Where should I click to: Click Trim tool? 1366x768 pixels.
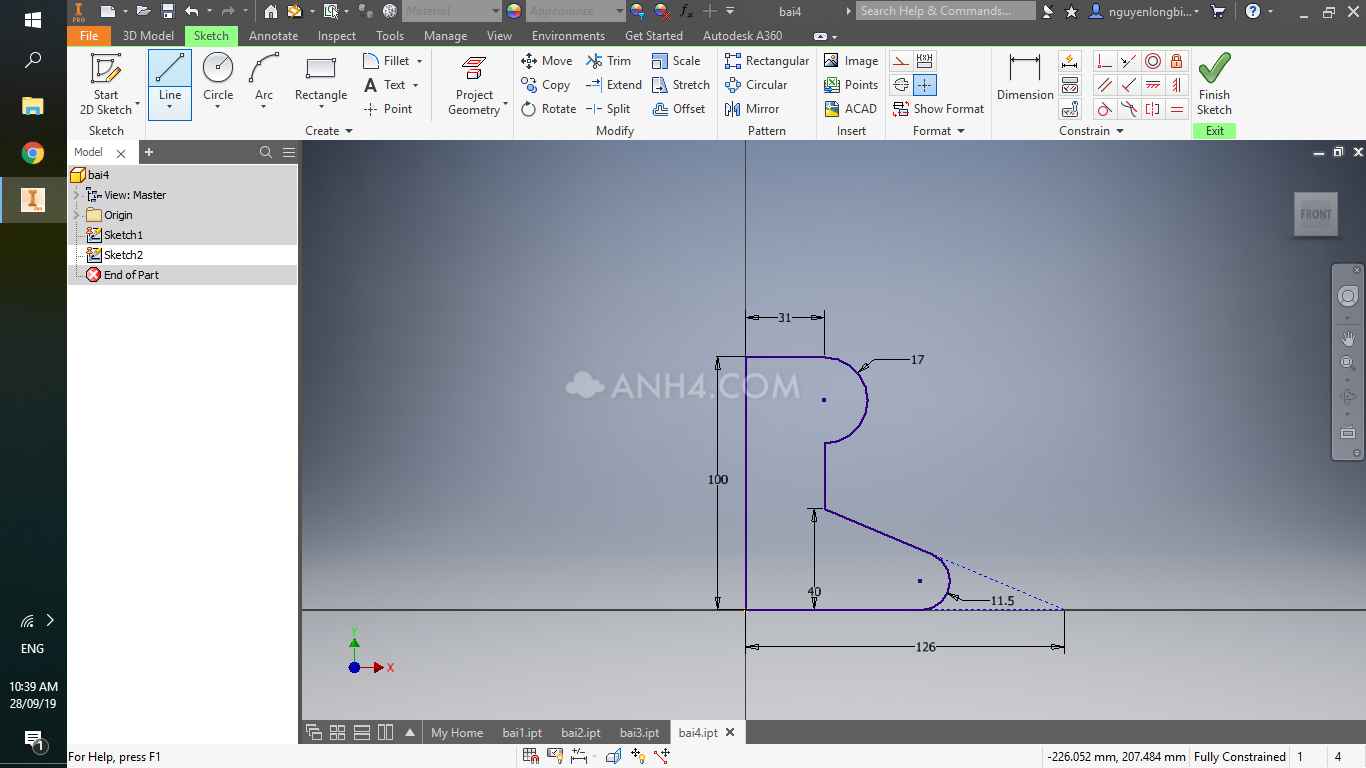pos(608,61)
